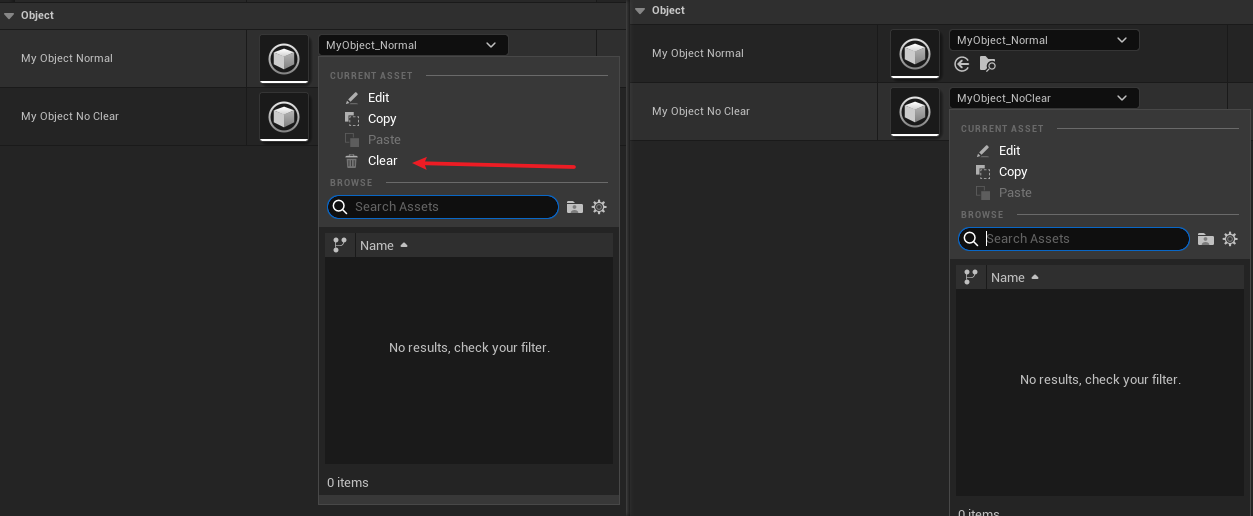Image resolution: width=1253 pixels, height=516 pixels.
Task: Collapse the MyObject_Normal dropdown in left panel
Action: (x=412, y=45)
